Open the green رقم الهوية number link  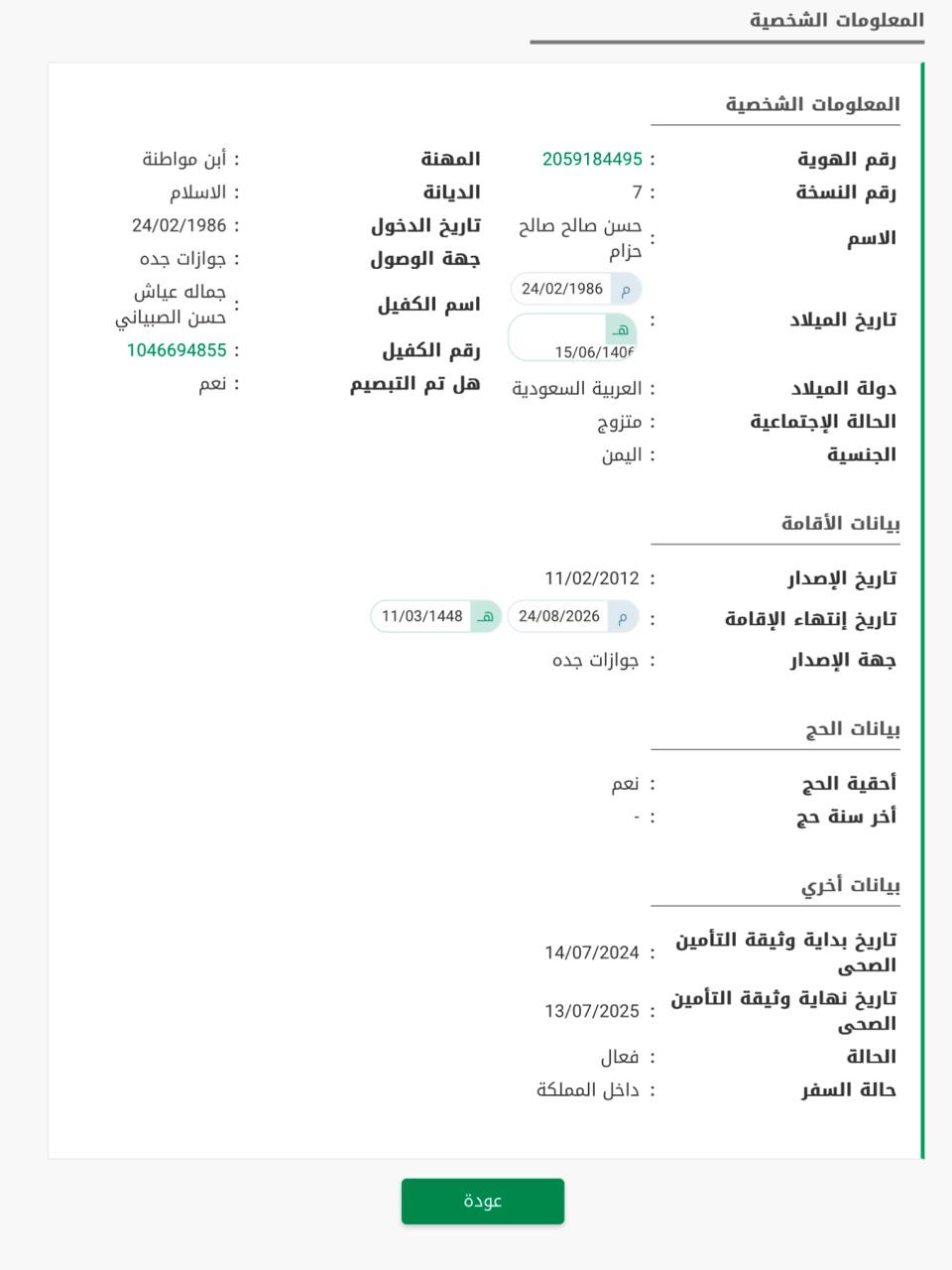pyautogui.click(x=592, y=159)
